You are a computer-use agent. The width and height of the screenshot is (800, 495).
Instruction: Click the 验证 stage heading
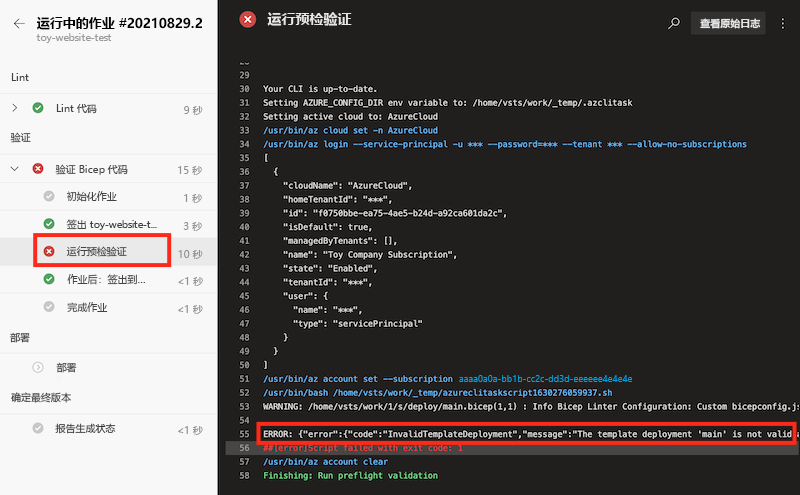pos(20,138)
